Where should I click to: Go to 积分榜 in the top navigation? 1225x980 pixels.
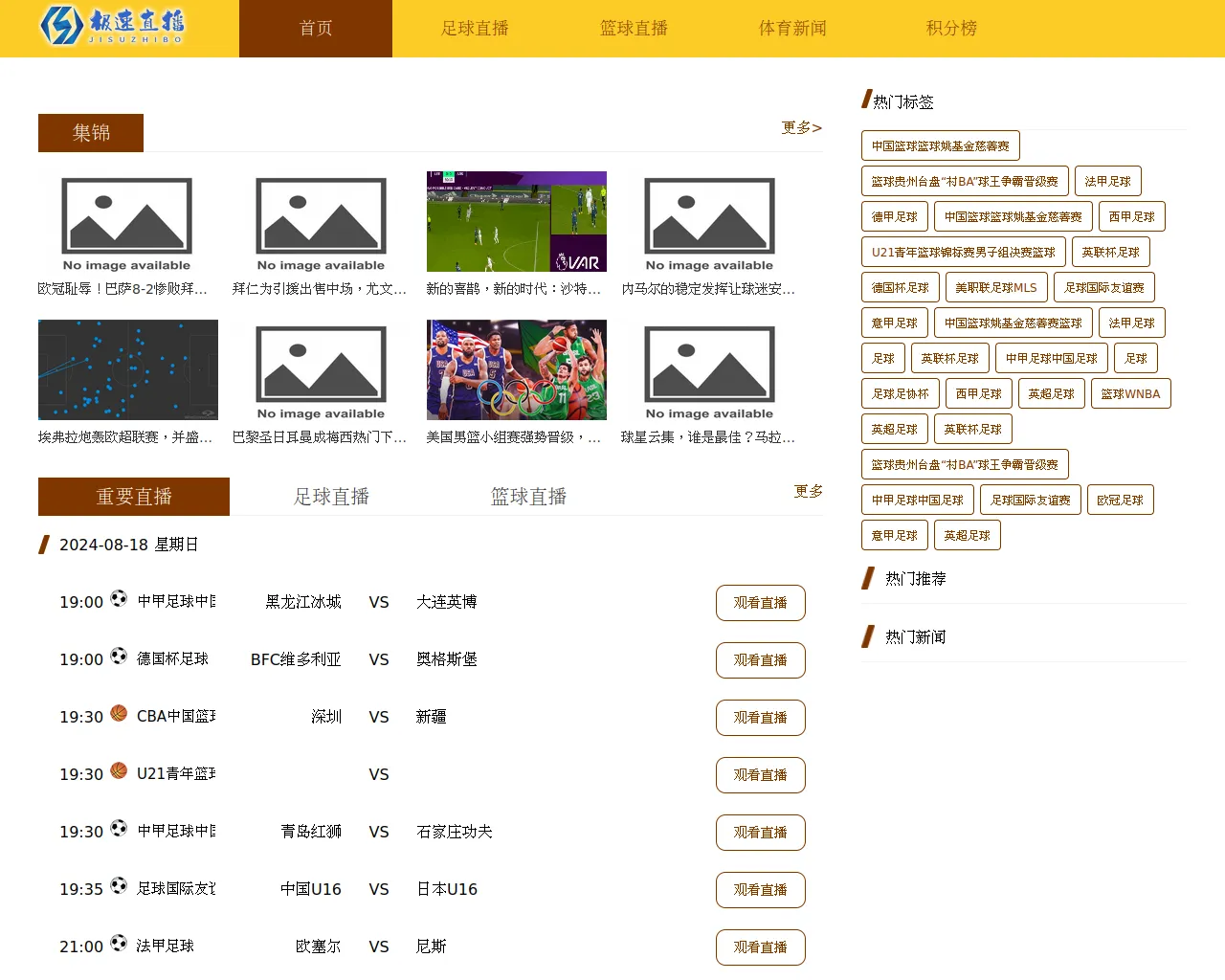coord(951,29)
